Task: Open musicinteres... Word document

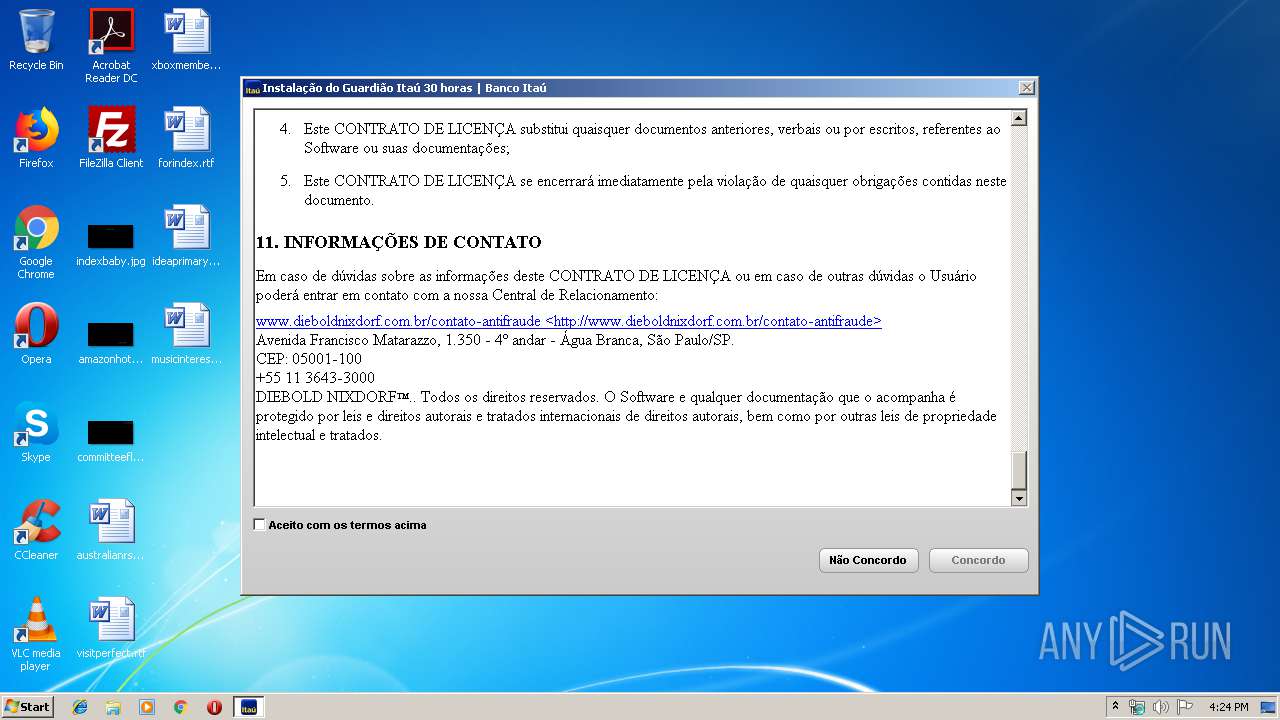Action: click(x=186, y=334)
